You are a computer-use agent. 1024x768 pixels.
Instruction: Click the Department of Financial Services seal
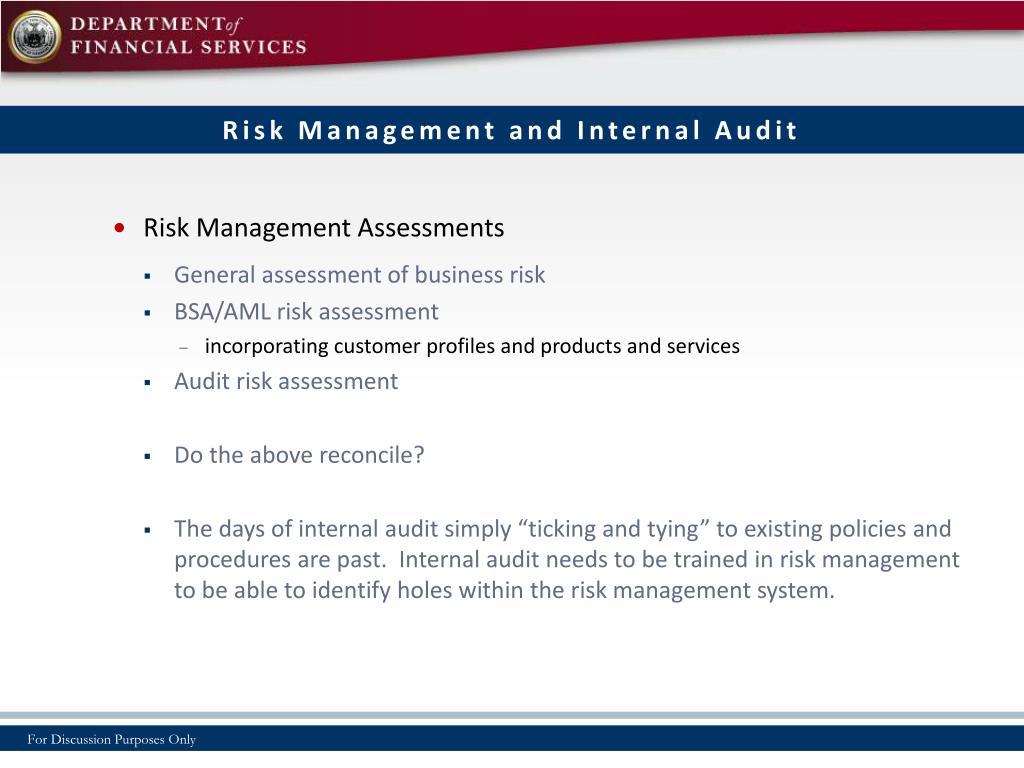coord(35,37)
